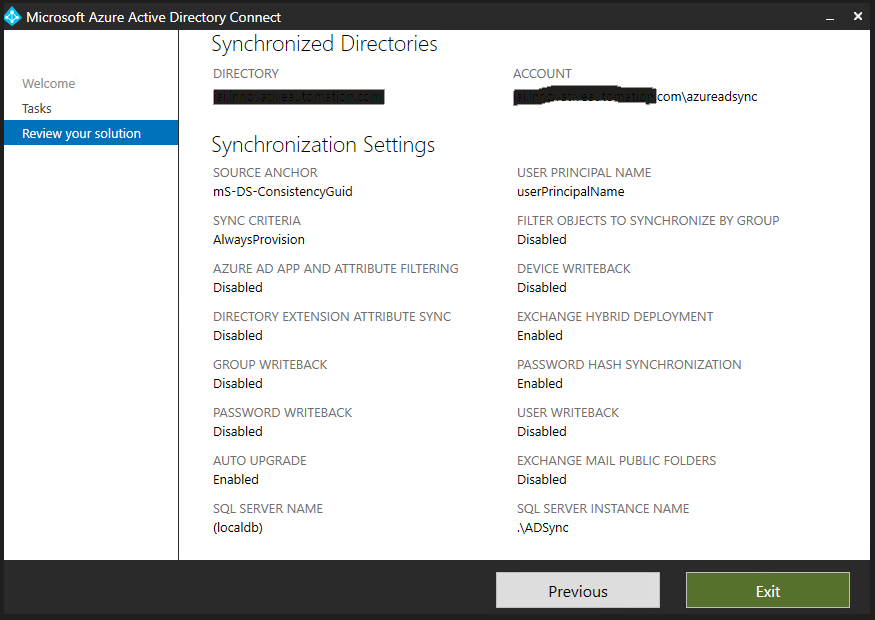This screenshot has width=875, height=620.
Task: Click Disabled under User Writeback
Action: (541, 431)
